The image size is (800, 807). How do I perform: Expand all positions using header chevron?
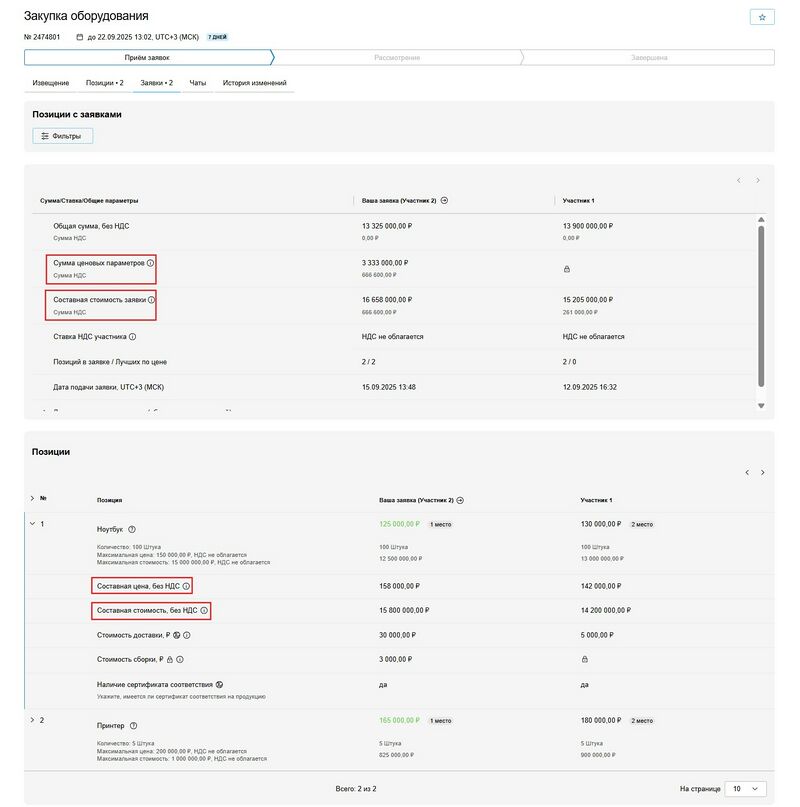(x=32, y=498)
